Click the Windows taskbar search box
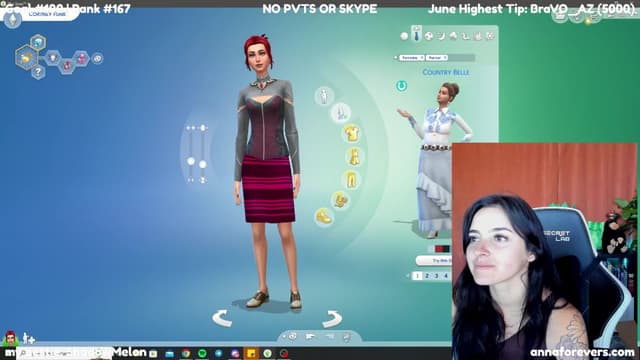Viewport: 640px width, 360px height. click(64, 353)
